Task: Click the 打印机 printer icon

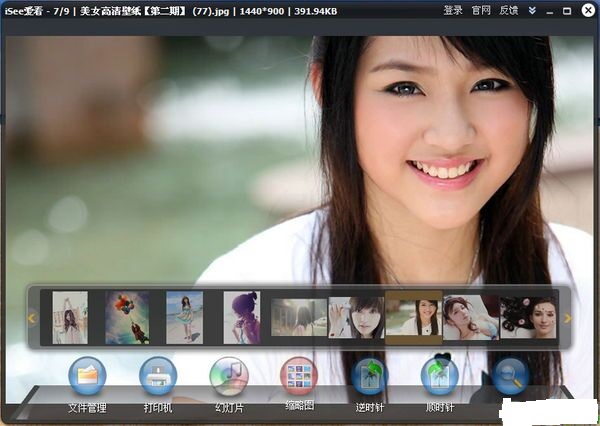Action: pos(158,376)
